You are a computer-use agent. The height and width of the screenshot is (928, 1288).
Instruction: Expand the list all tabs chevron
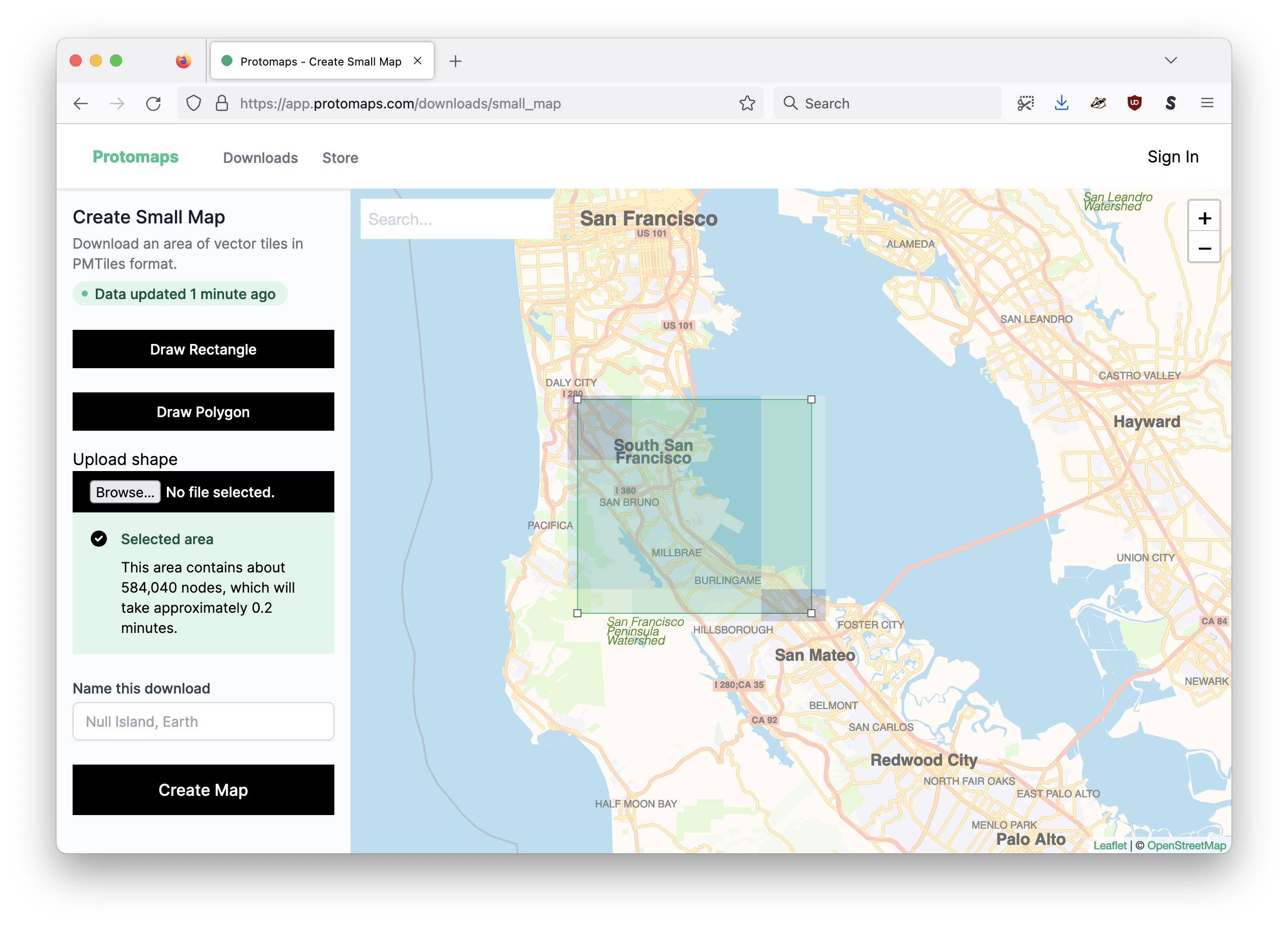(1170, 60)
